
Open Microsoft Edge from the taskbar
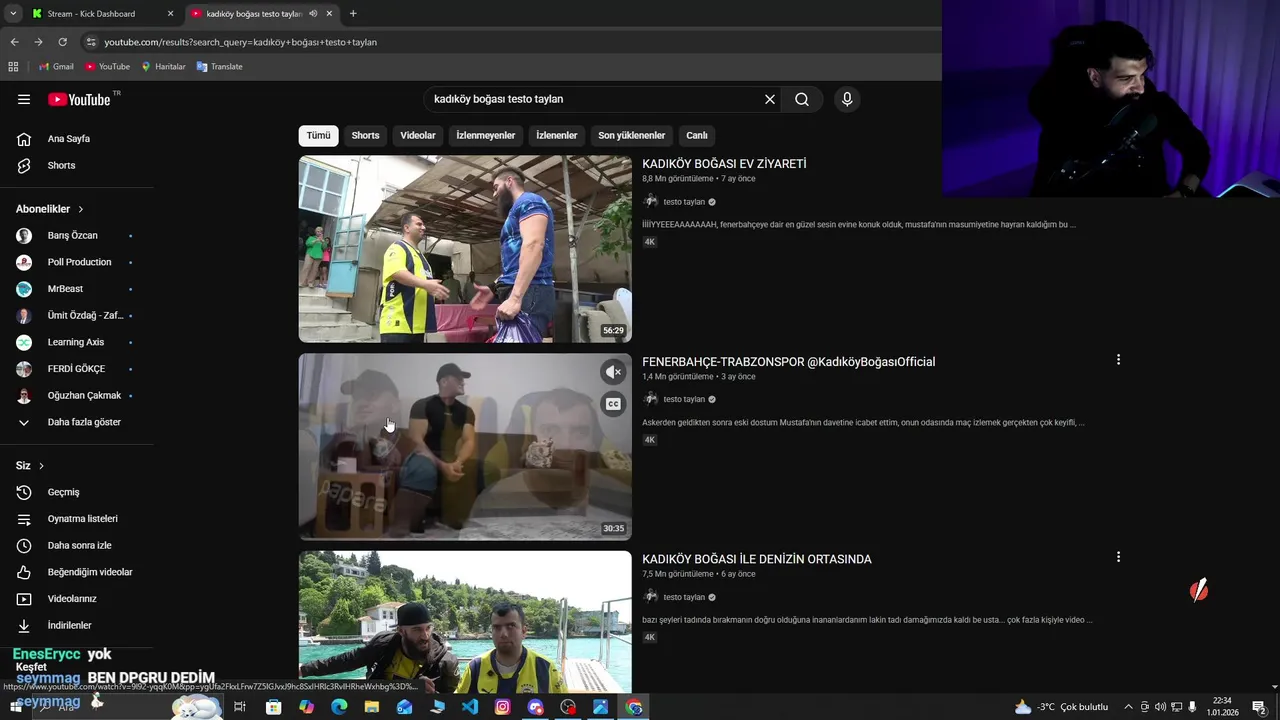click(339, 707)
